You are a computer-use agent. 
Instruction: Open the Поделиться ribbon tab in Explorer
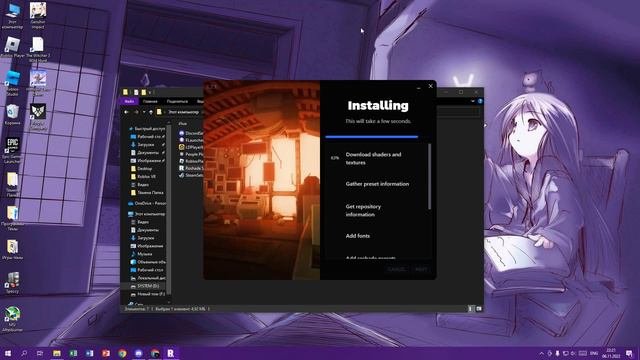click(x=177, y=101)
